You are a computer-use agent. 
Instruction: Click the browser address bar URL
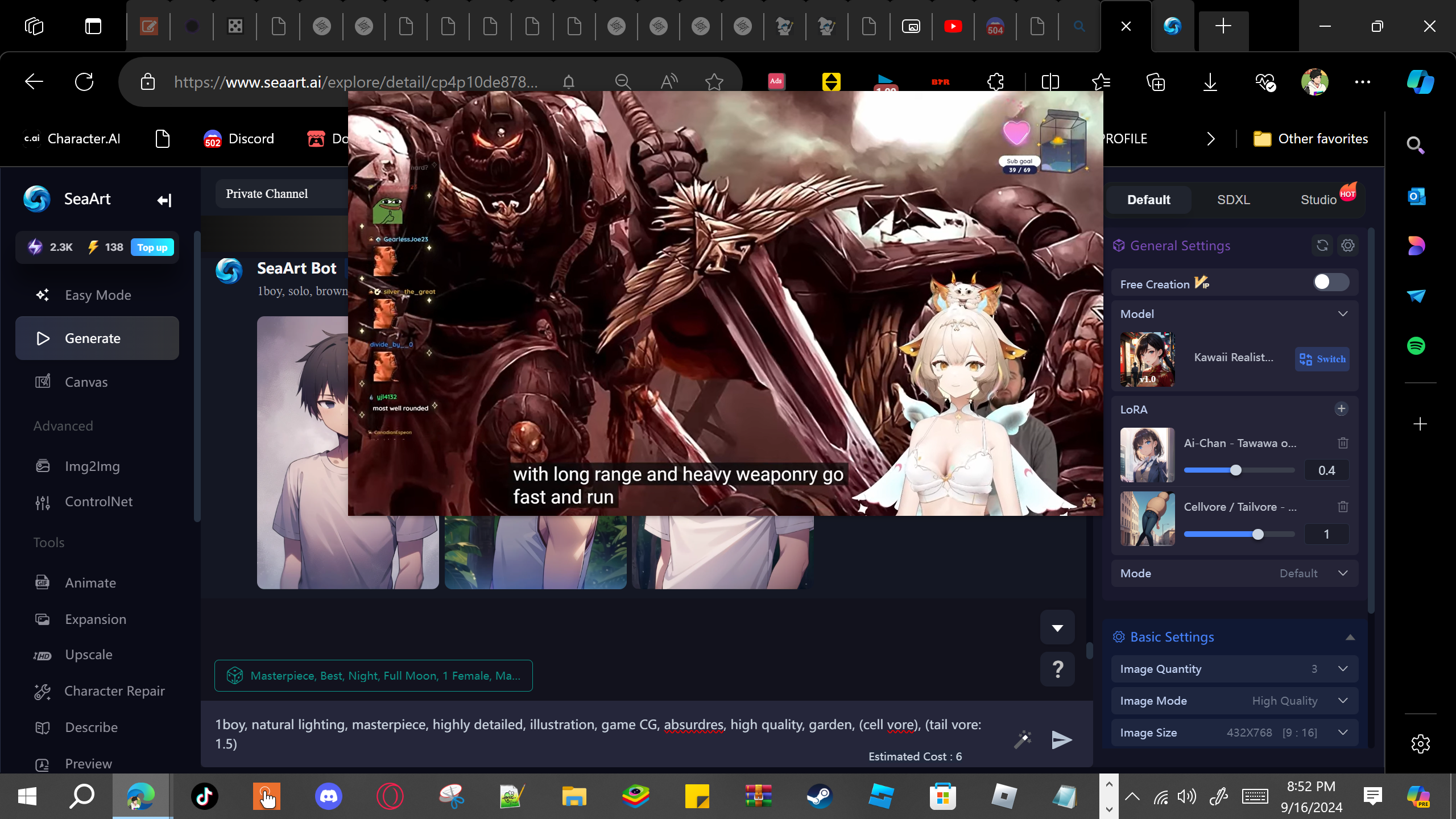[355, 82]
